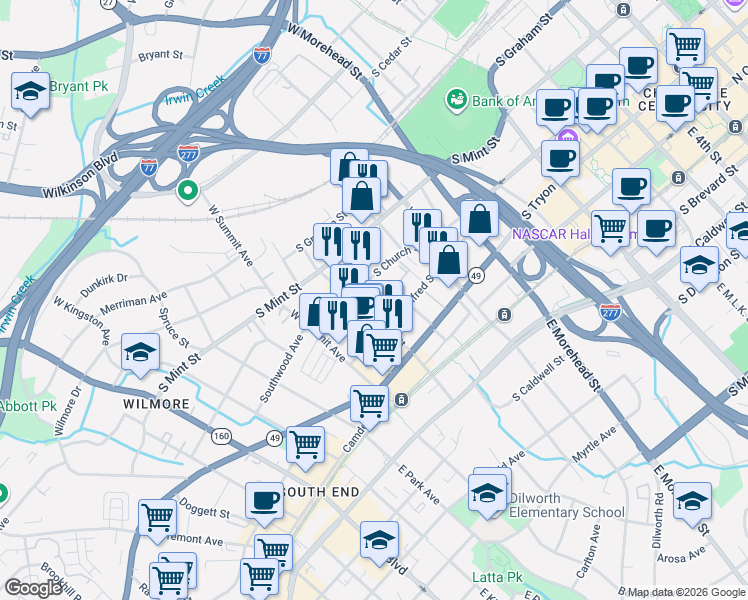Click the transit station icon near E Morehead St
This screenshot has width=748, height=600.
coord(504,314)
